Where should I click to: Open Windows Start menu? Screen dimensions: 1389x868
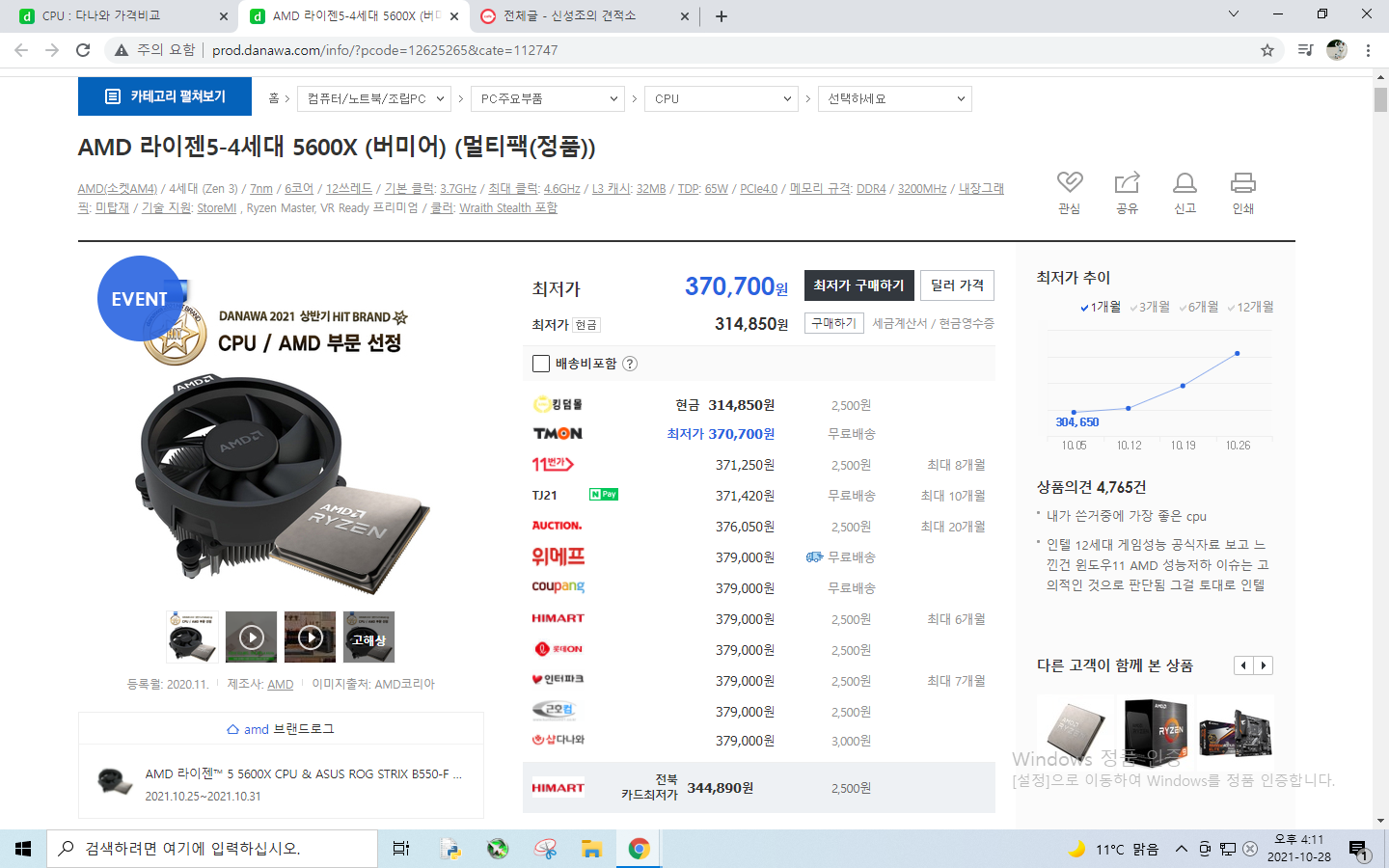[x=23, y=849]
